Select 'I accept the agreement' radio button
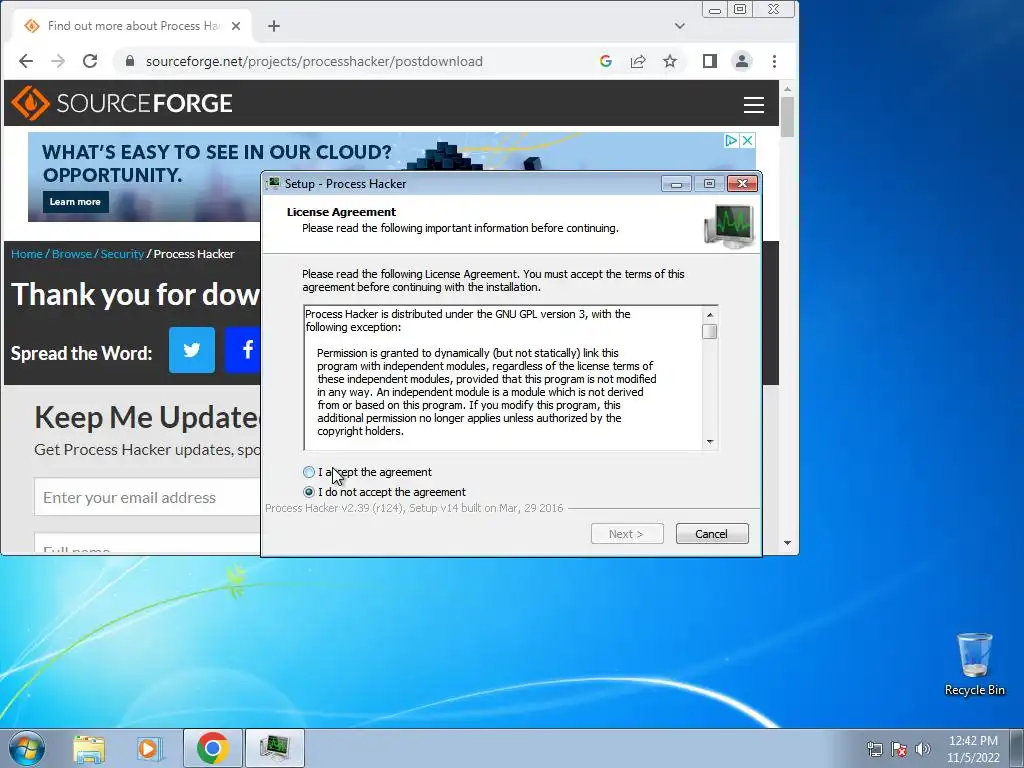The width and height of the screenshot is (1024, 768). coord(309,472)
